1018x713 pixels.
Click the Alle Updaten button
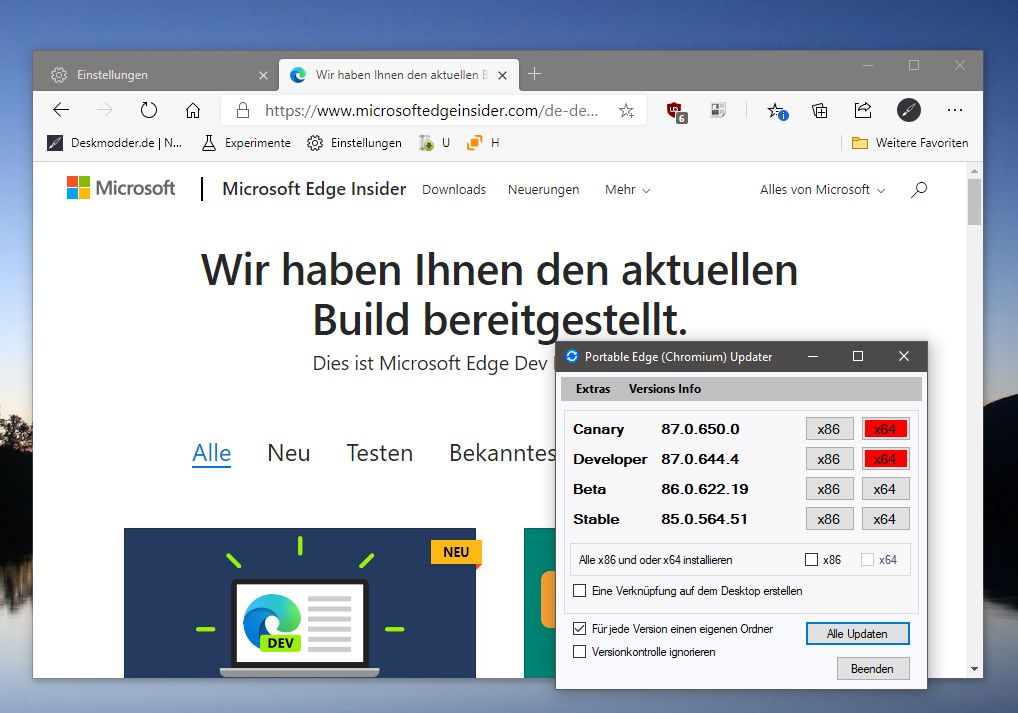pyautogui.click(x=857, y=634)
